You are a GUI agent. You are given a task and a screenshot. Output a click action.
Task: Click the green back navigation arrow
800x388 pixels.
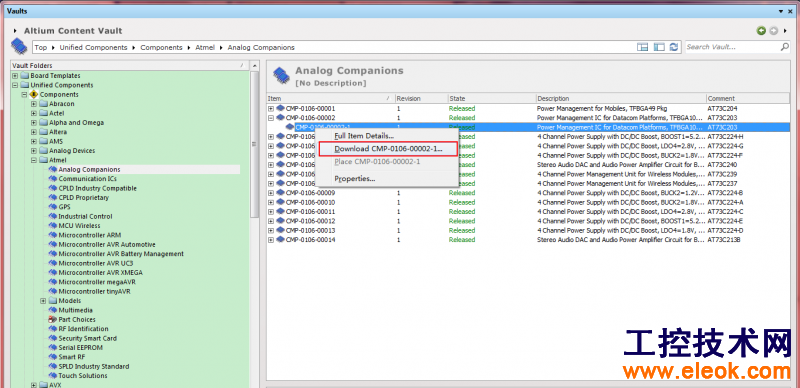[x=761, y=31]
